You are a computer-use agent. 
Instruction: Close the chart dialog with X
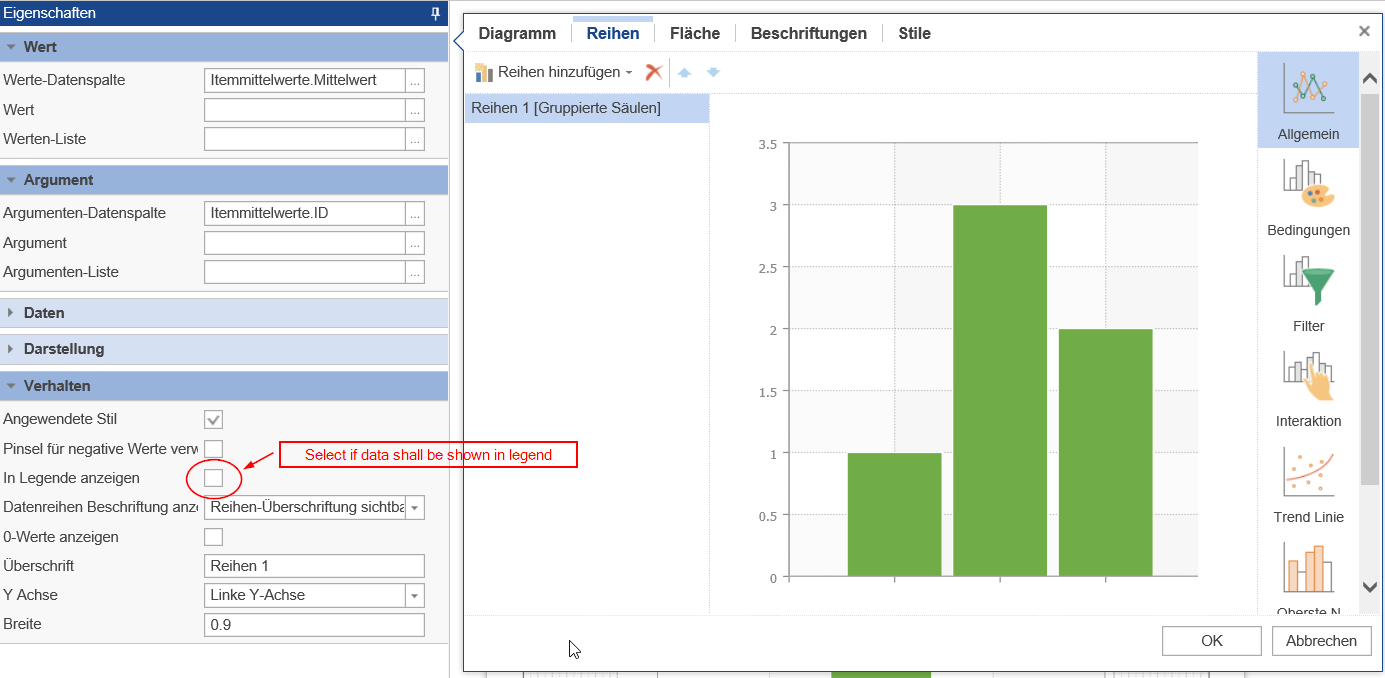1364,31
